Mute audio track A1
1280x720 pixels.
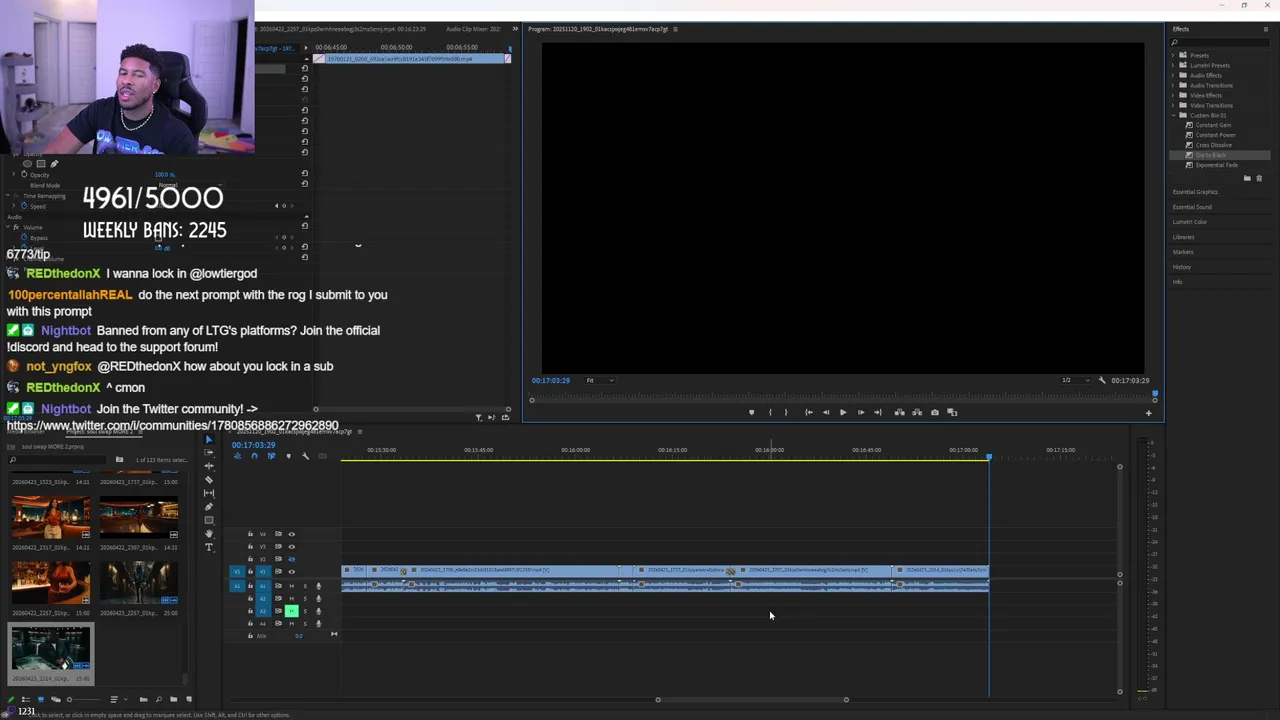tap(292, 586)
